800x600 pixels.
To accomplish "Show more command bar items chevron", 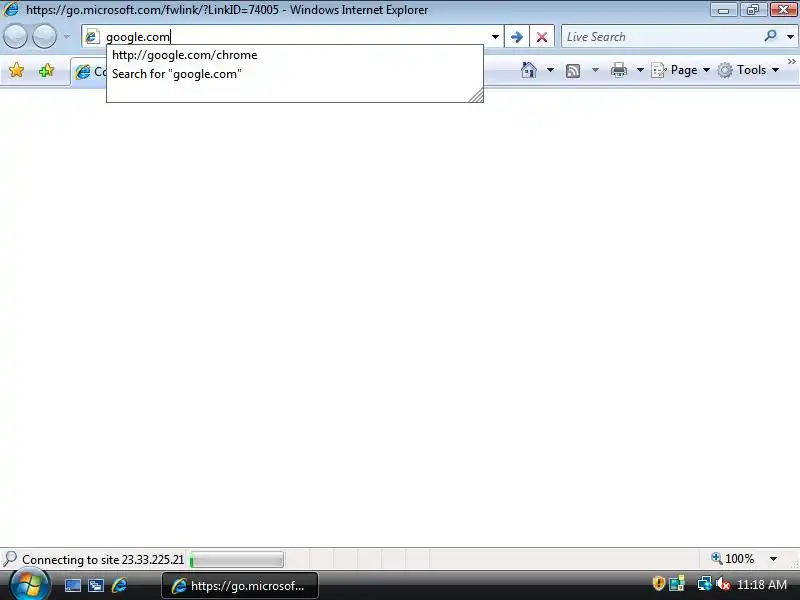I will (791, 62).
